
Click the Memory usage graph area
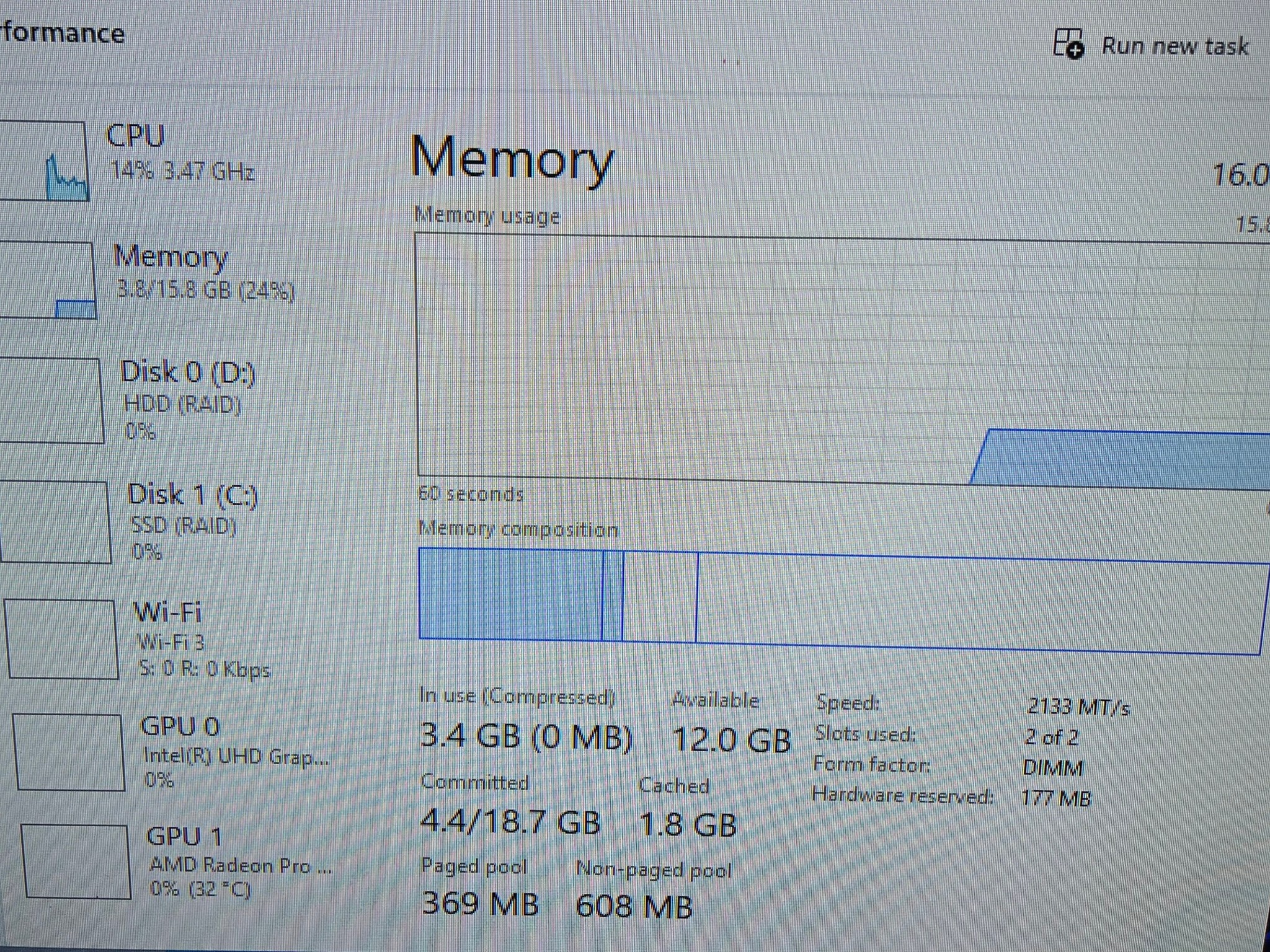tap(843, 358)
